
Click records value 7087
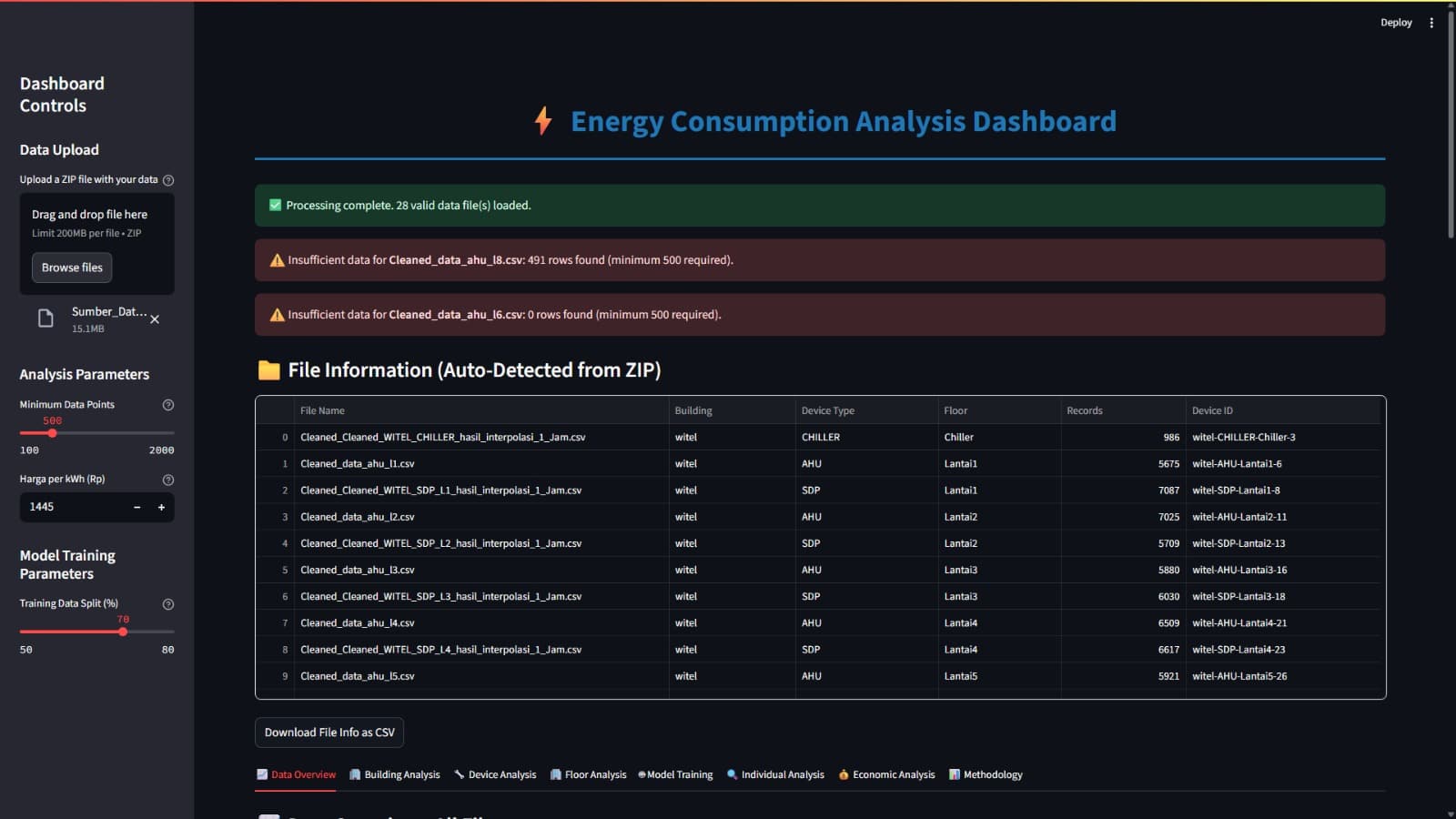[x=1123, y=490]
